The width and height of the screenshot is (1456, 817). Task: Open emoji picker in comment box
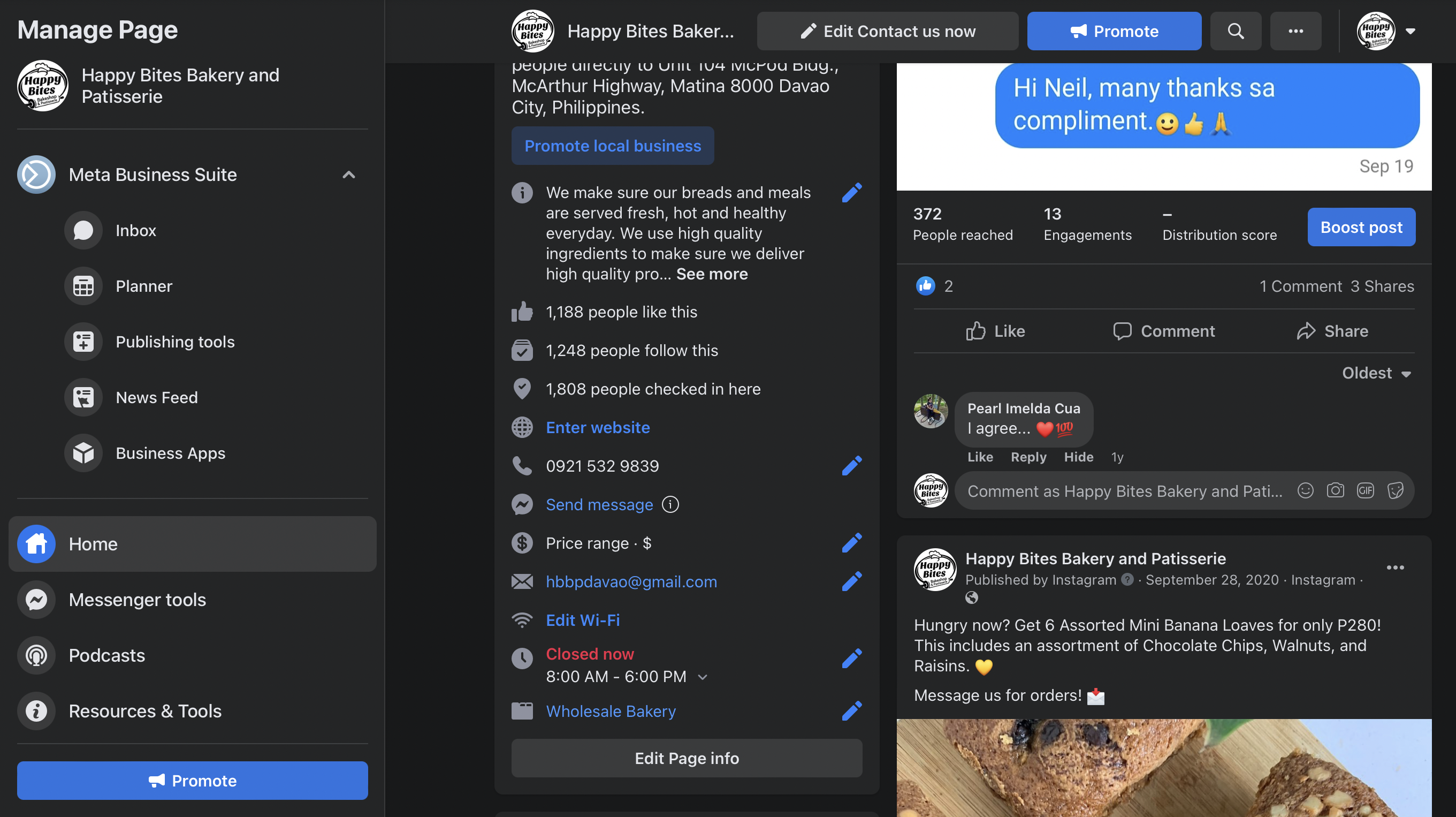coord(1305,490)
